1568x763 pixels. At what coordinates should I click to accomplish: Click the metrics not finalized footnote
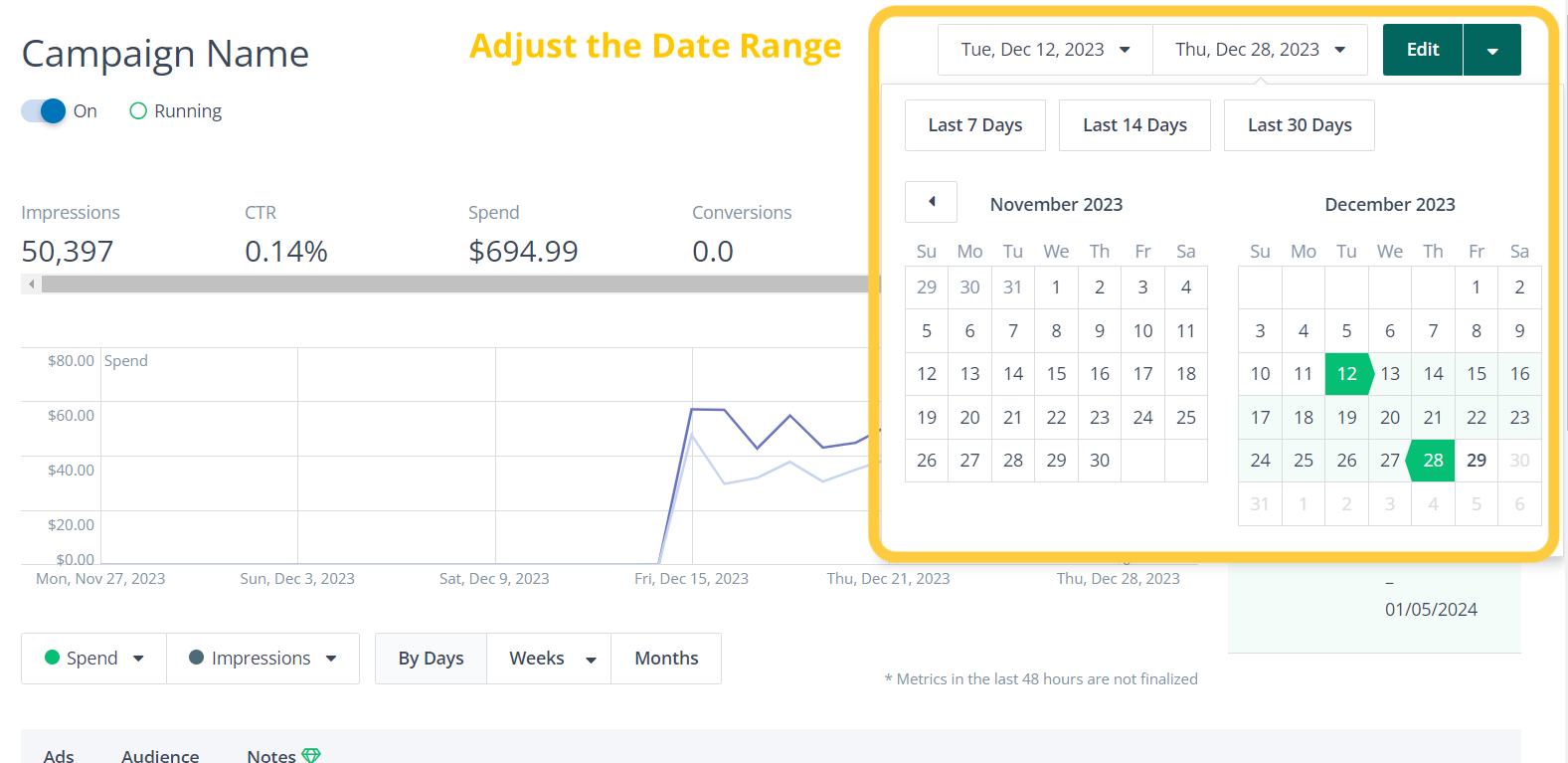(x=1041, y=679)
